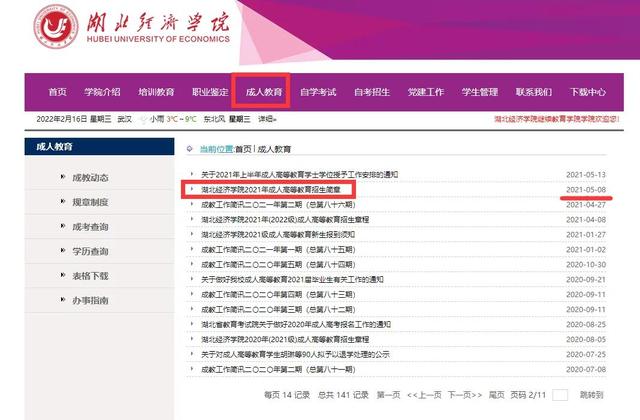Open 2020年(2021级)成人高等教育招生章程 article
Viewport: 640px width, 420px height.
[285, 340]
